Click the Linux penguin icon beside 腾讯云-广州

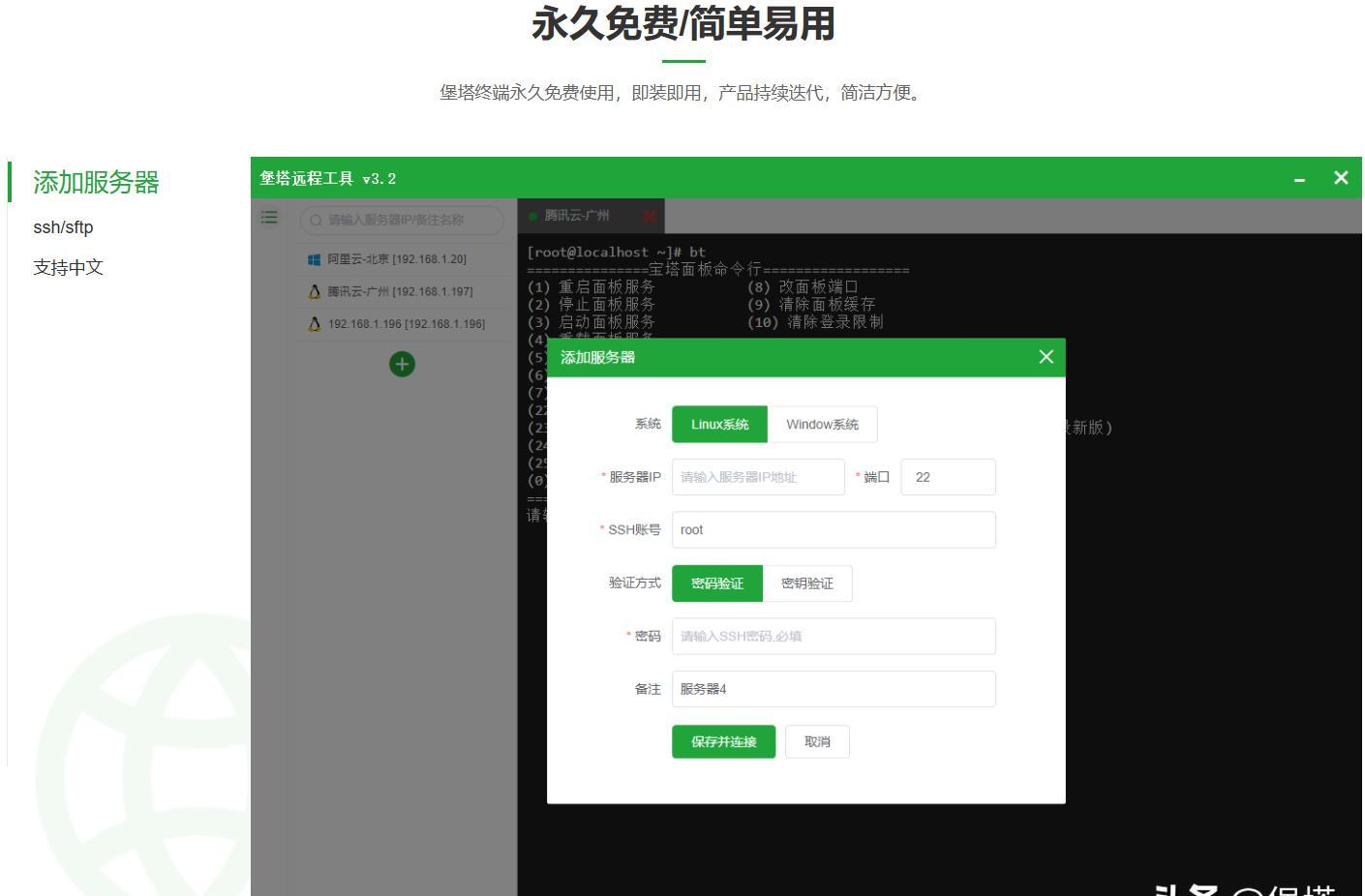click(x=314, y=291)
